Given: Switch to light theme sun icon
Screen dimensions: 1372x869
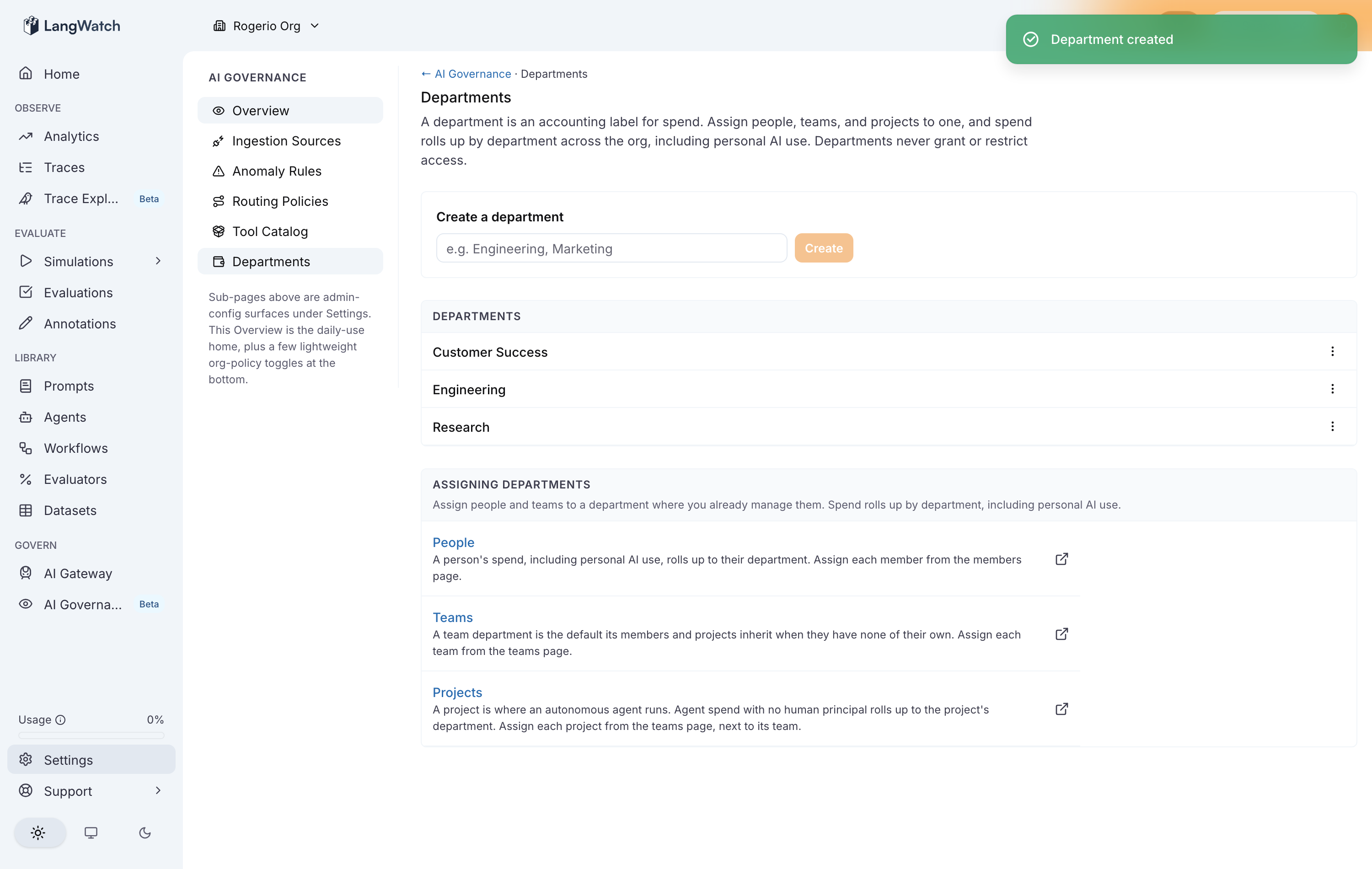Looking at the screenshot, I should (x=38, y=832).
